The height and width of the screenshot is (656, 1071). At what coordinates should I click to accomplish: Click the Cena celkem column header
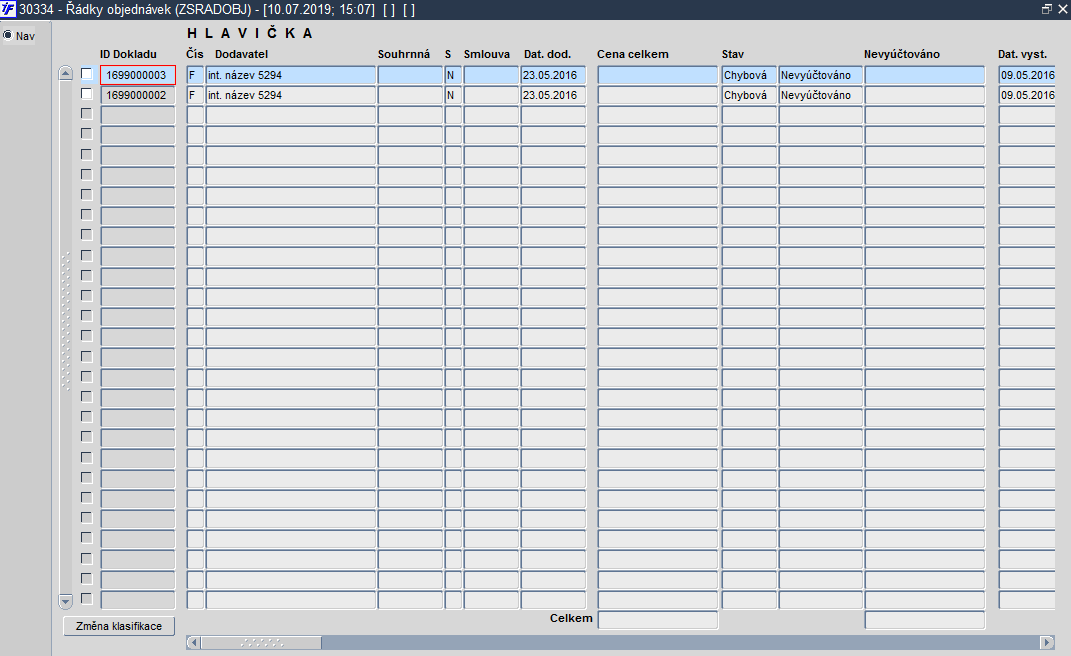pos(632,54)
